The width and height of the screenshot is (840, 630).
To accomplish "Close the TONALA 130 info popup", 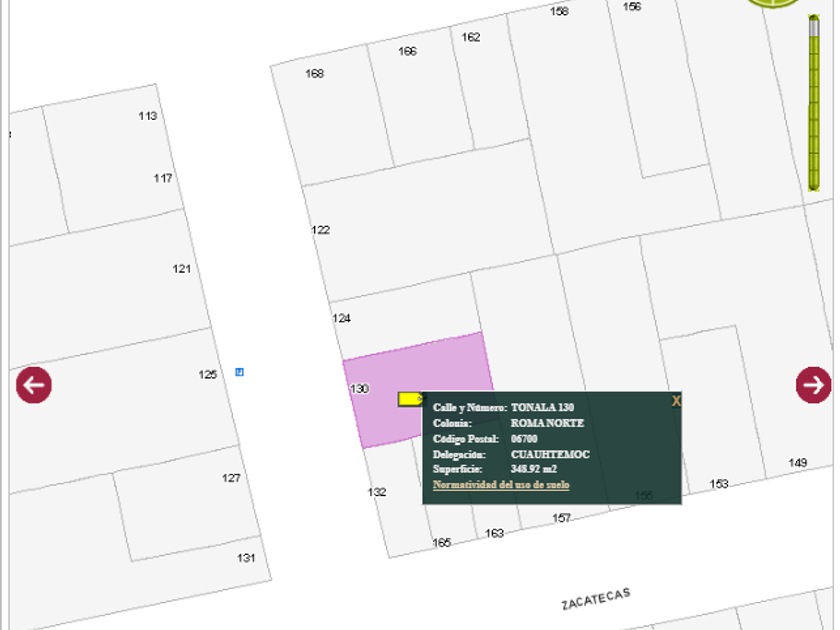I will [676, 401].
